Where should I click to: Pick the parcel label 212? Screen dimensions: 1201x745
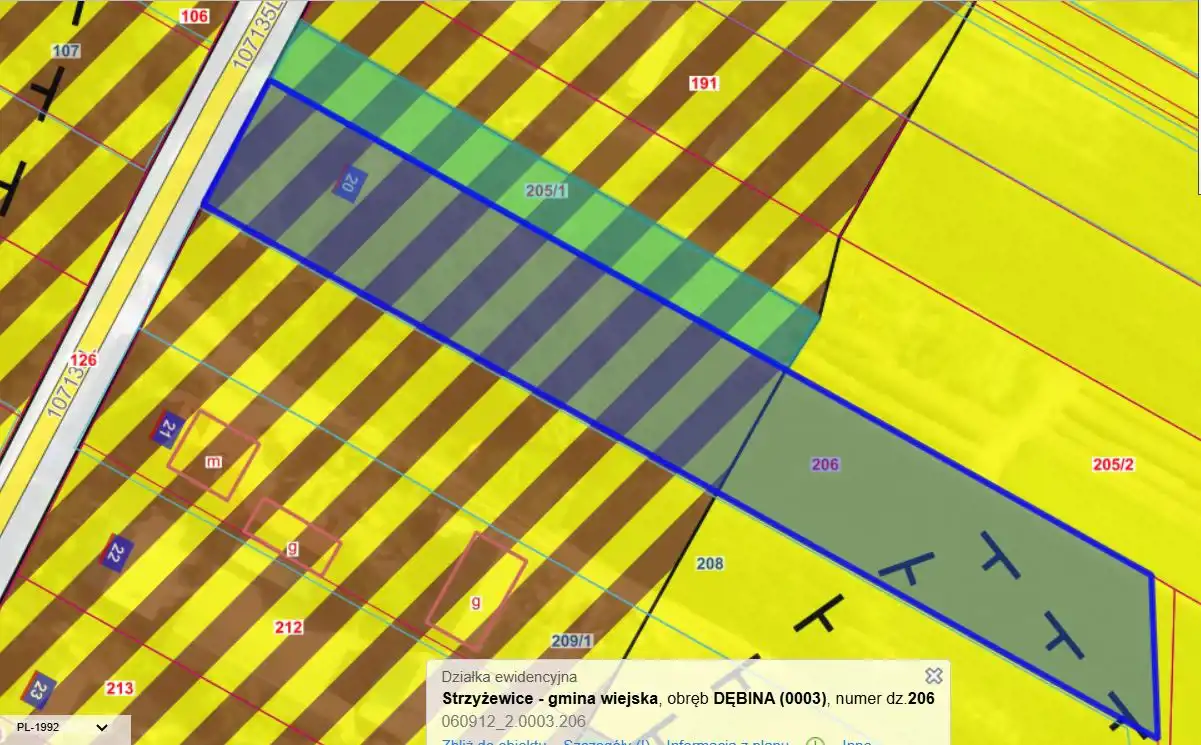288,628
